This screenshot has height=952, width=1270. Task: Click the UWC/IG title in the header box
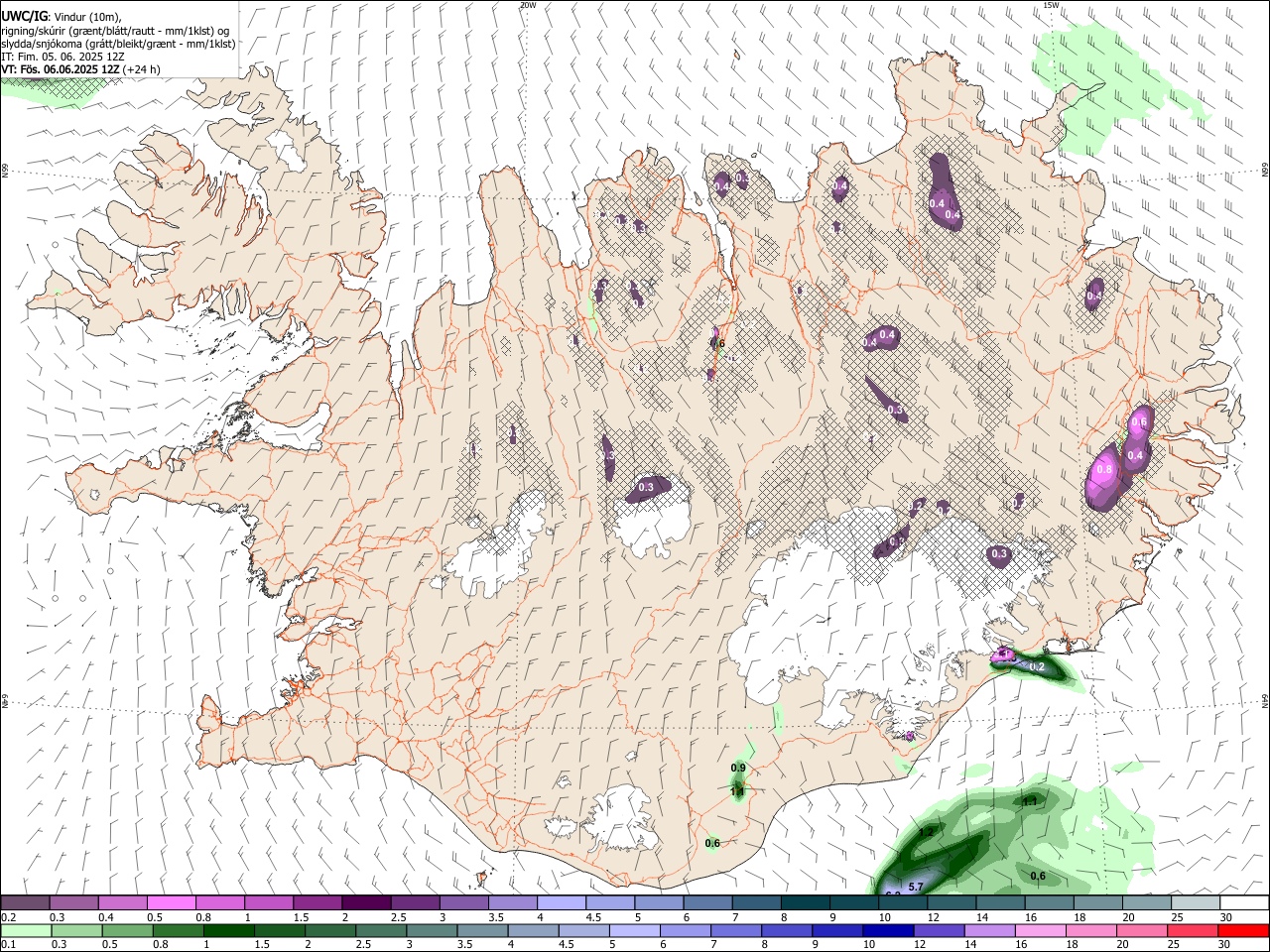tap(25, 16)
